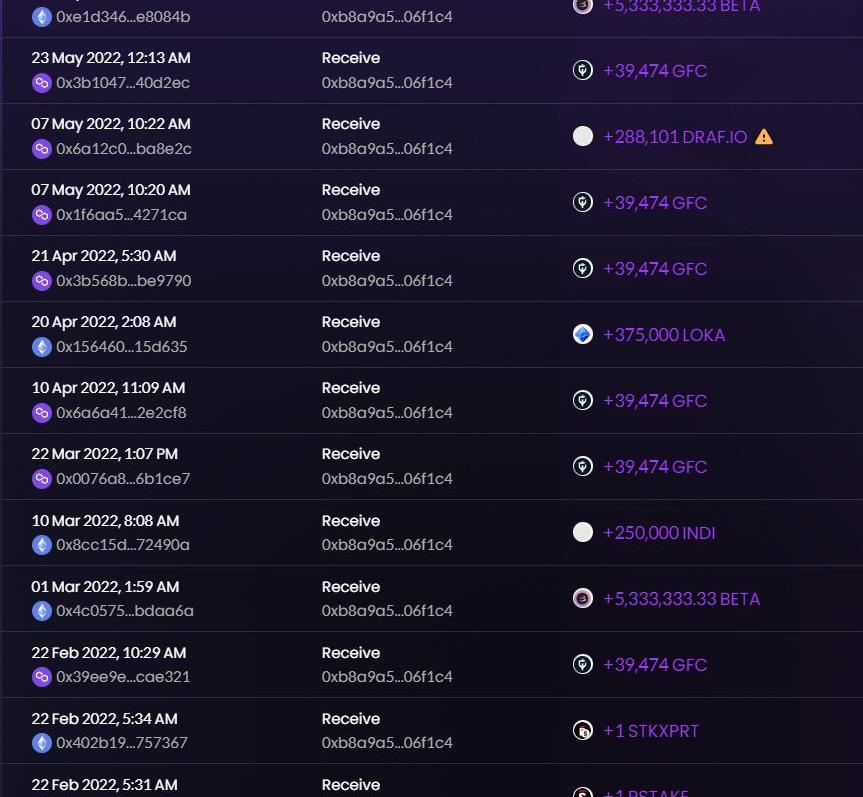Click the Ethereum chain icon beside 0x156460...15d635

42,347
